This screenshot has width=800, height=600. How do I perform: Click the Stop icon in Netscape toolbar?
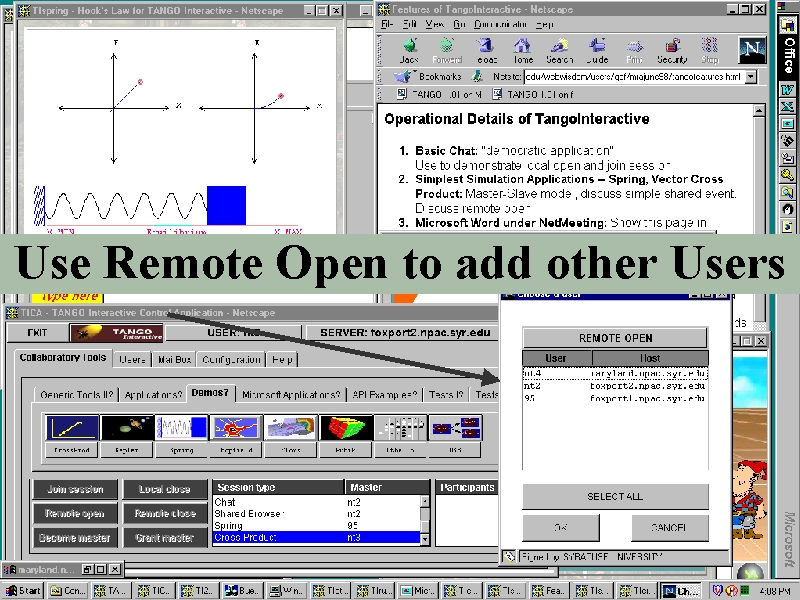pos(710,51)
